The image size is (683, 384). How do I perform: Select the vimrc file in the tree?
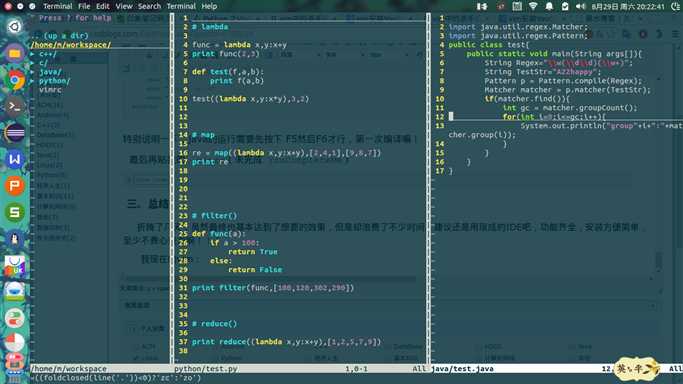(x=50, y=90)
